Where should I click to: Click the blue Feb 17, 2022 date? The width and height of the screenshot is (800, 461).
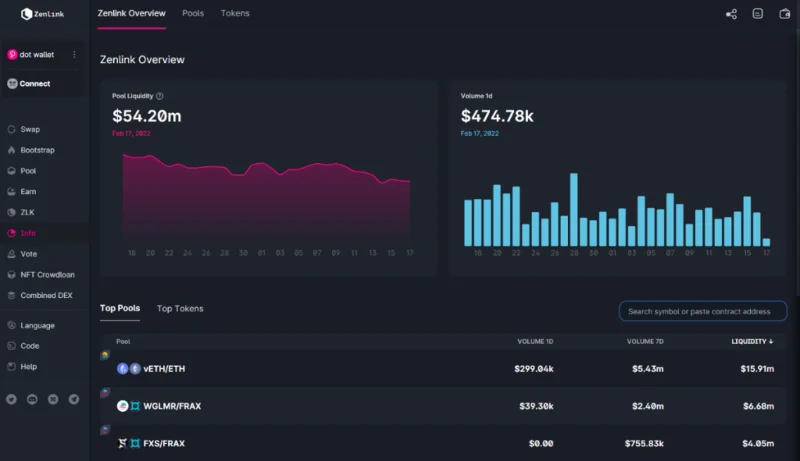(480, 134)
